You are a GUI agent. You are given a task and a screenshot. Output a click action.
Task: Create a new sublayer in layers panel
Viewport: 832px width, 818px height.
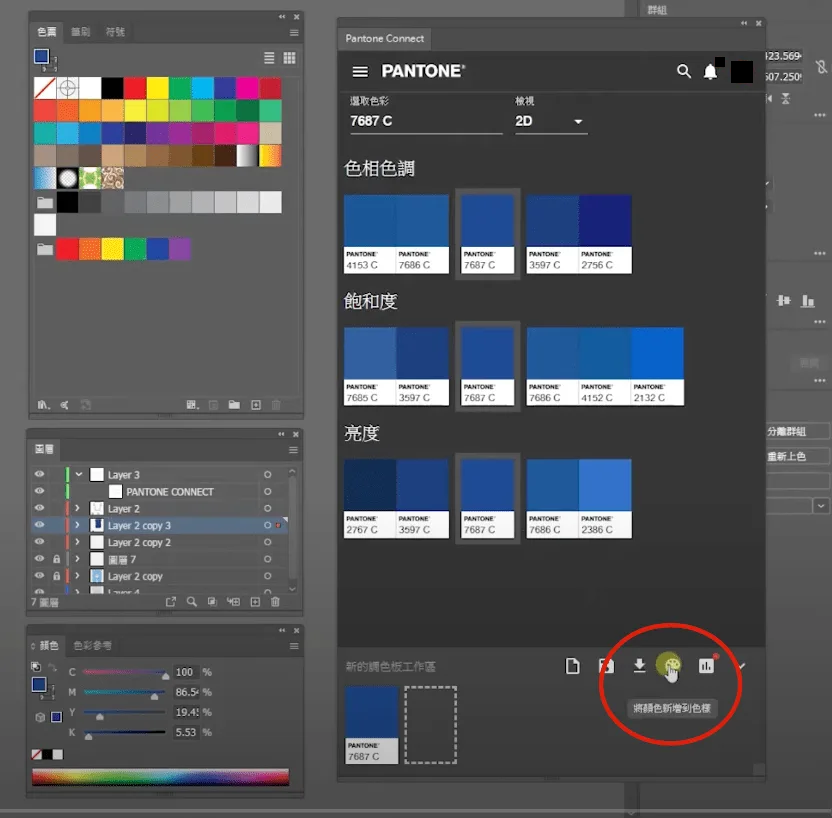233,602
